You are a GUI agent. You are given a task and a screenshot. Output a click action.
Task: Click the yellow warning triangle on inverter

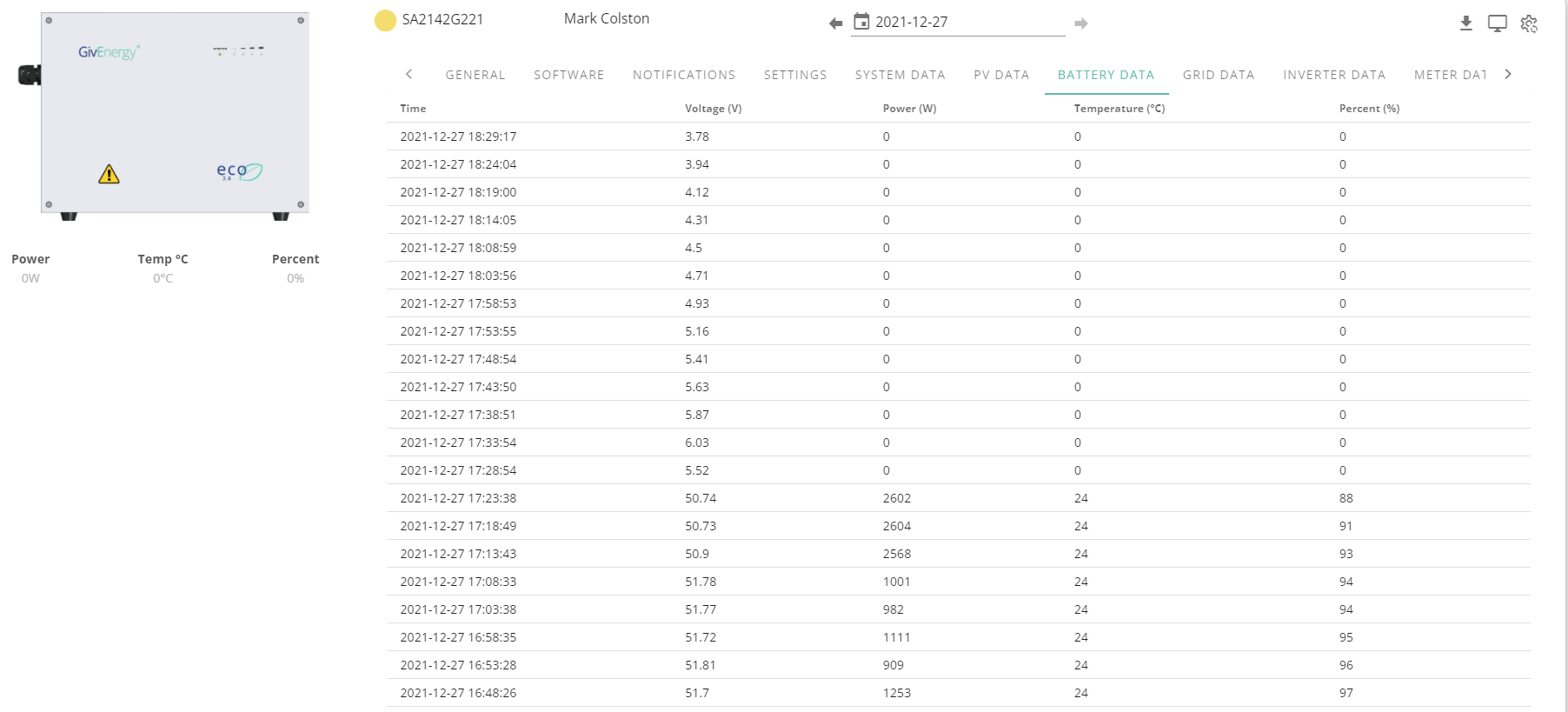(109, 174)
